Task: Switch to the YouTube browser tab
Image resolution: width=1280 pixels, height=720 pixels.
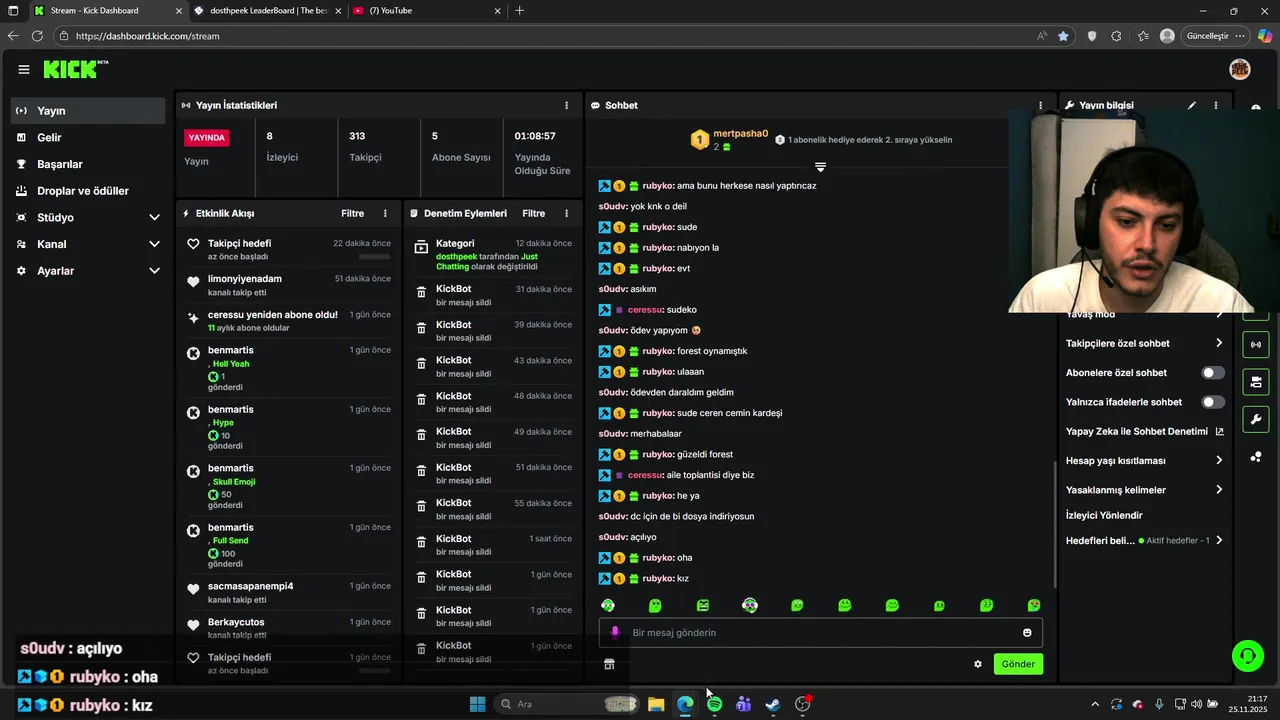Action: tap(428, 11)
